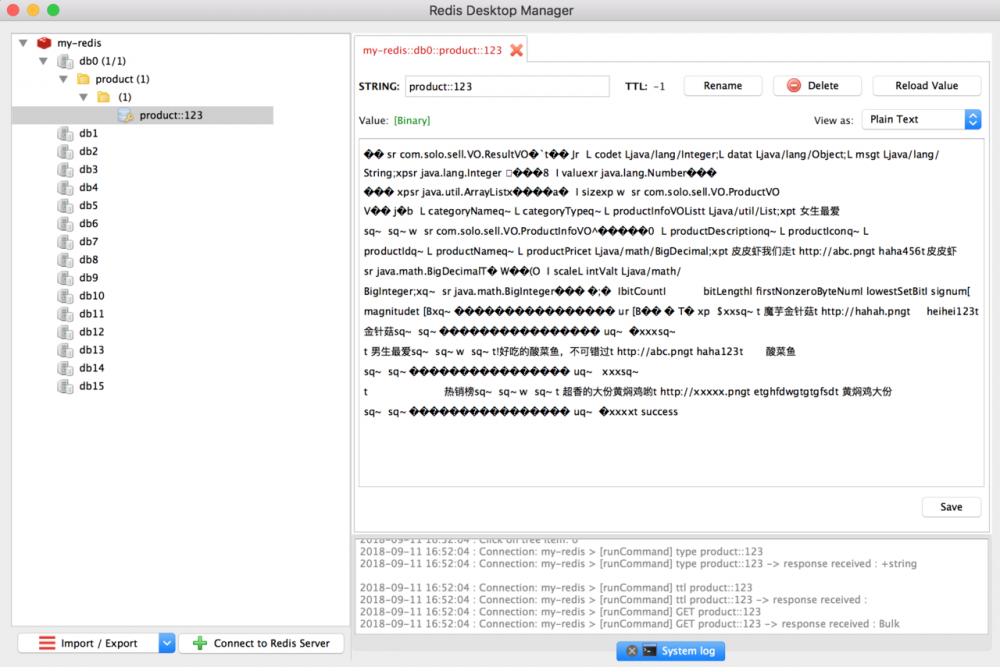Collapse the db0 tree node
1000x667 pixels.
pos(43,60)
